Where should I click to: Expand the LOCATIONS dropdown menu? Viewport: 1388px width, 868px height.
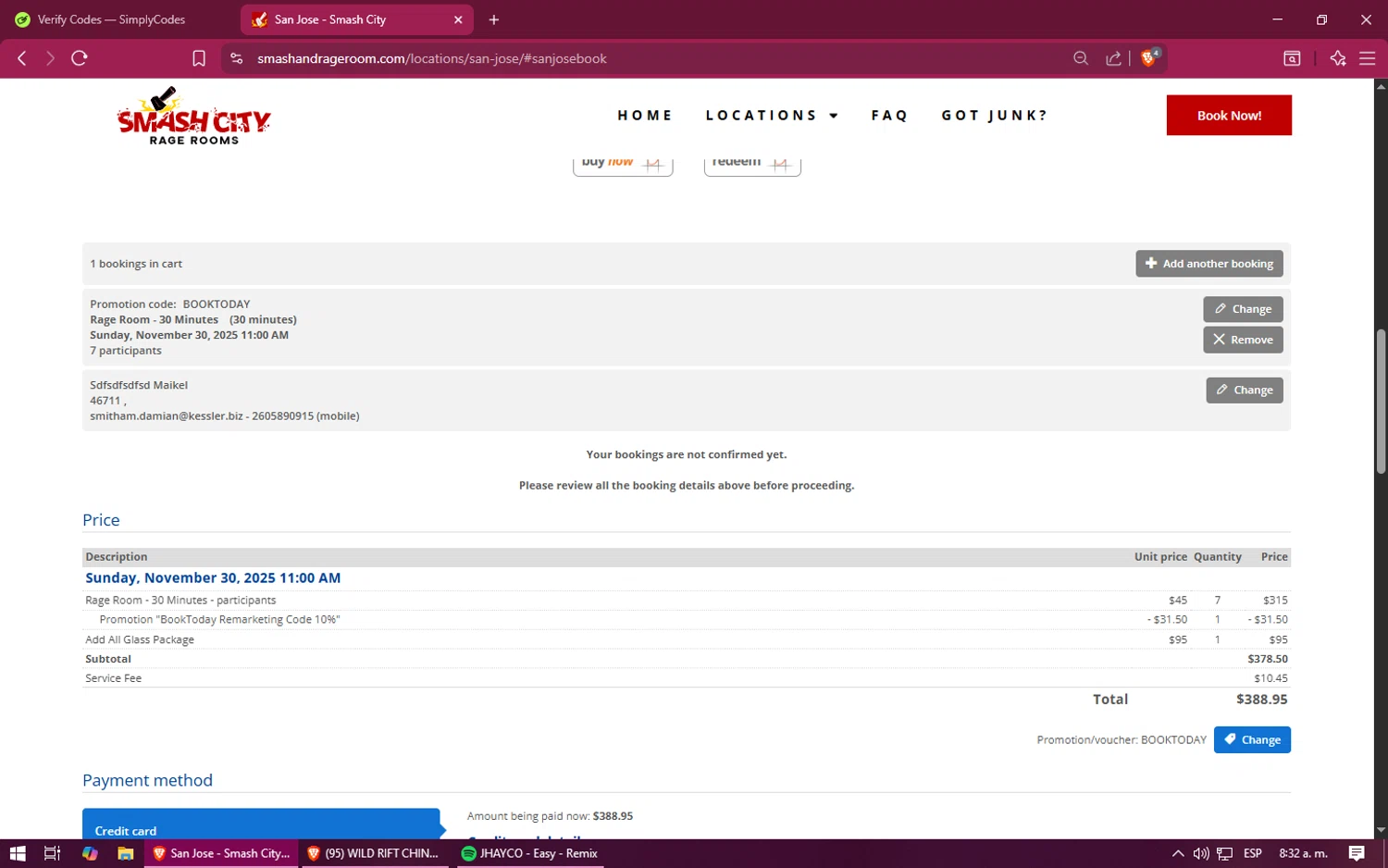(772, 116)
